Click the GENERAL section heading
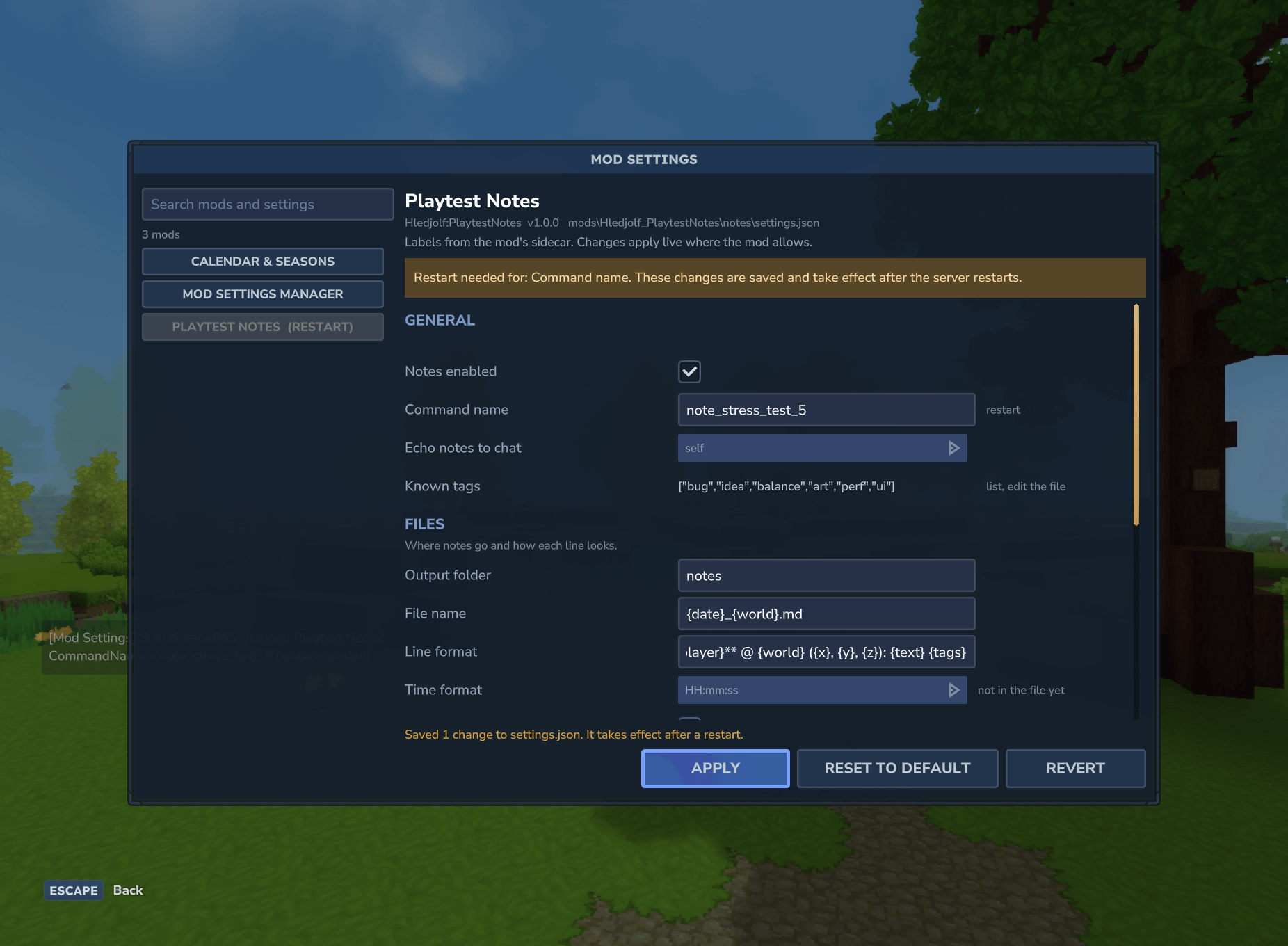The image size is (1288, 946). coord(440,321)
